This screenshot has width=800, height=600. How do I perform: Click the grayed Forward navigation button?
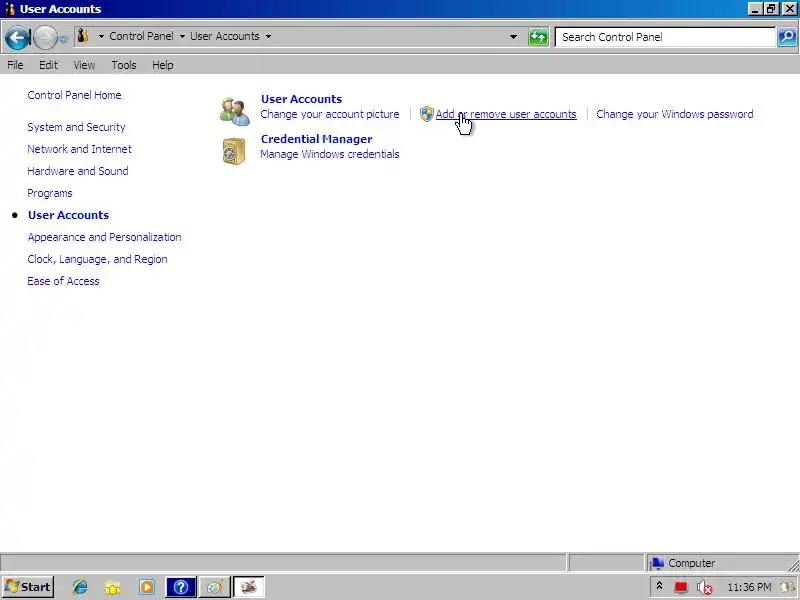coord(44,37)
